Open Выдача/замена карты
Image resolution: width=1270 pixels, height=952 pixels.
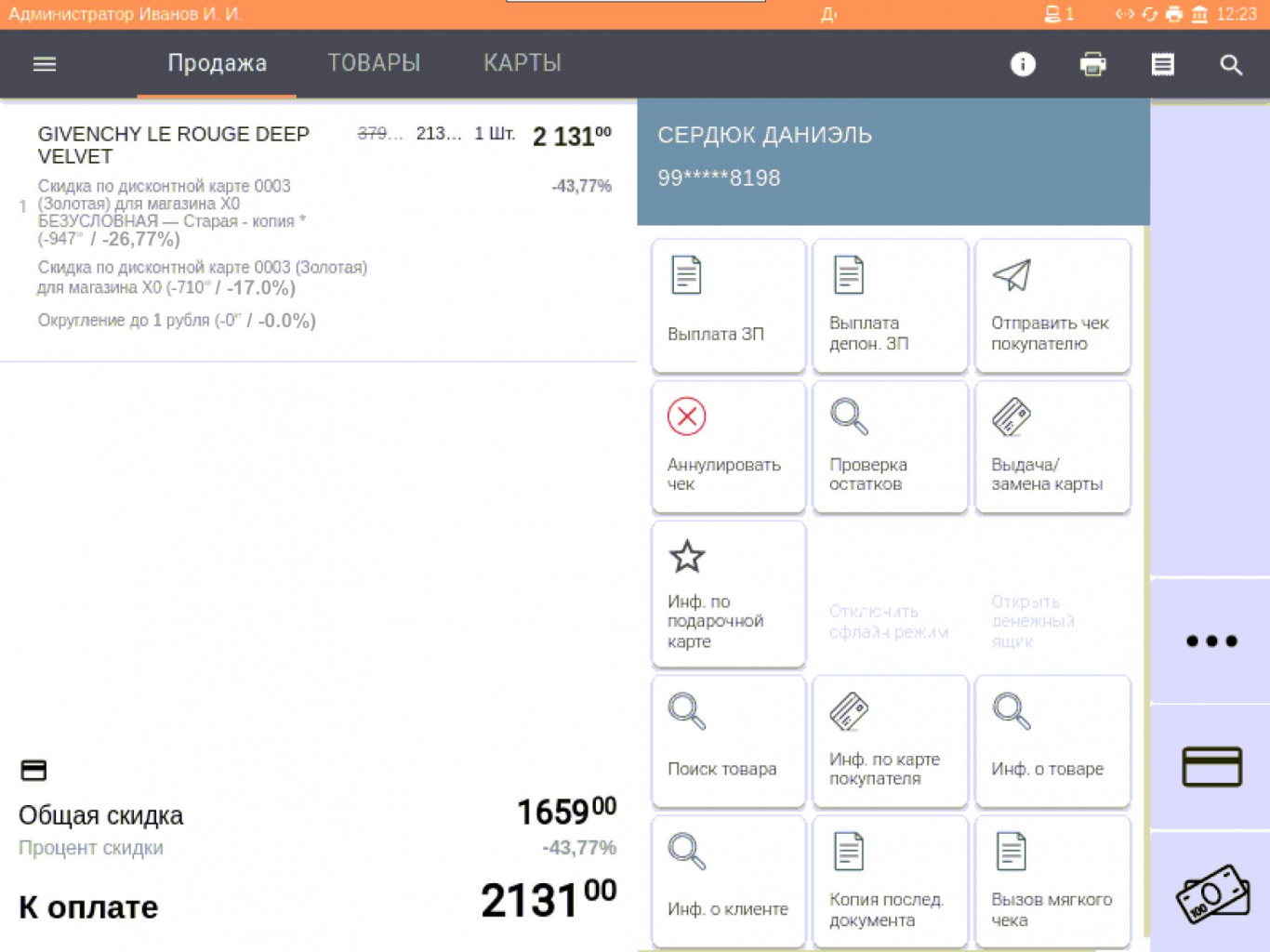(x=1052, y=446)
